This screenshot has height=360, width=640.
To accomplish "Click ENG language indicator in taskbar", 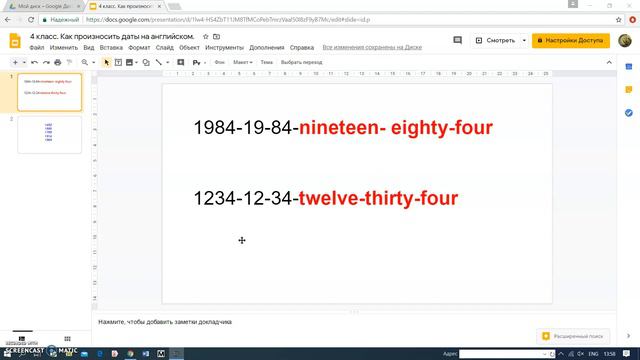I will tap(593, 354).
